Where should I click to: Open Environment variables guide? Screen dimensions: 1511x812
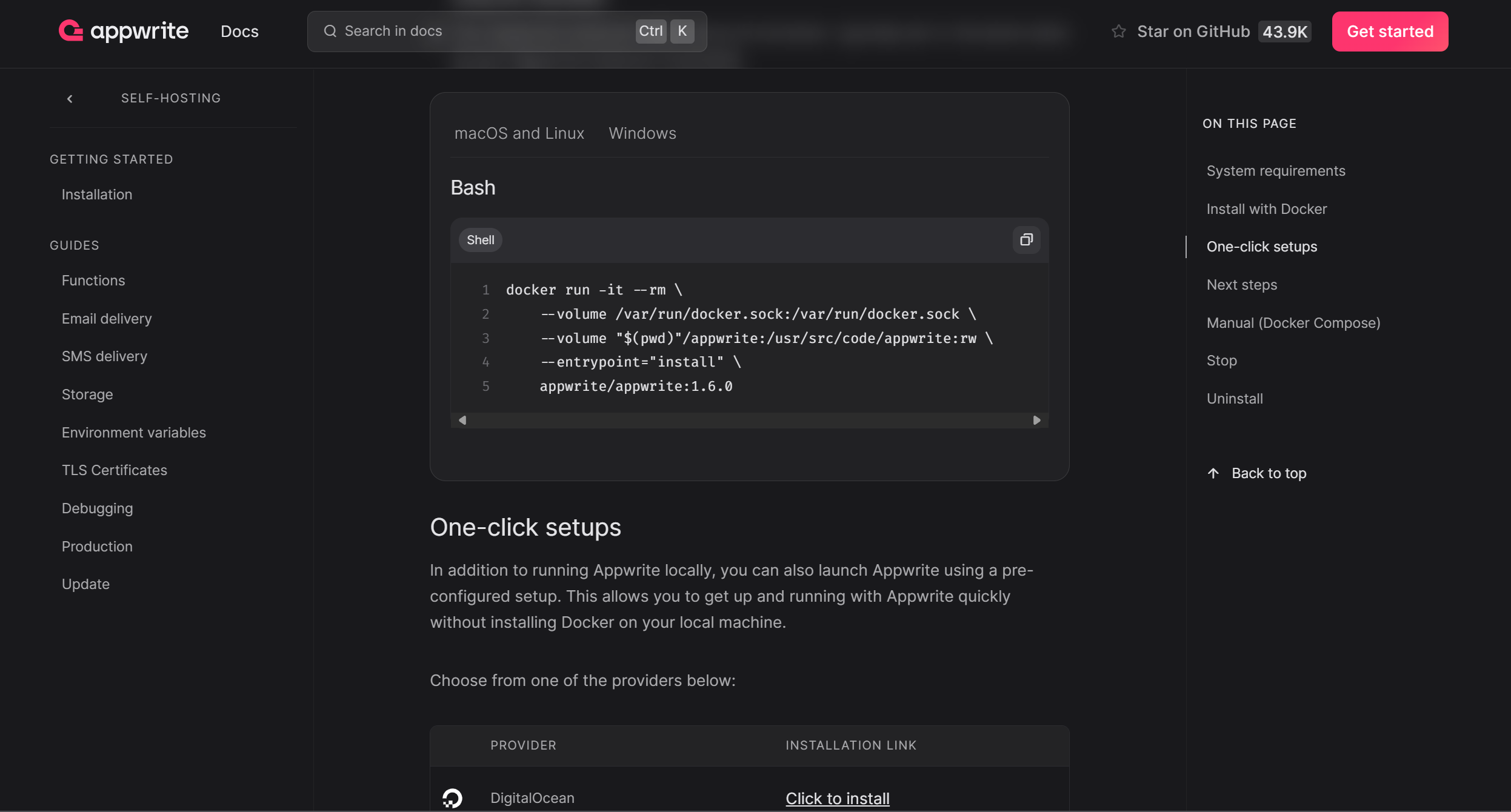pyautogui.click(x=133, y=433)
